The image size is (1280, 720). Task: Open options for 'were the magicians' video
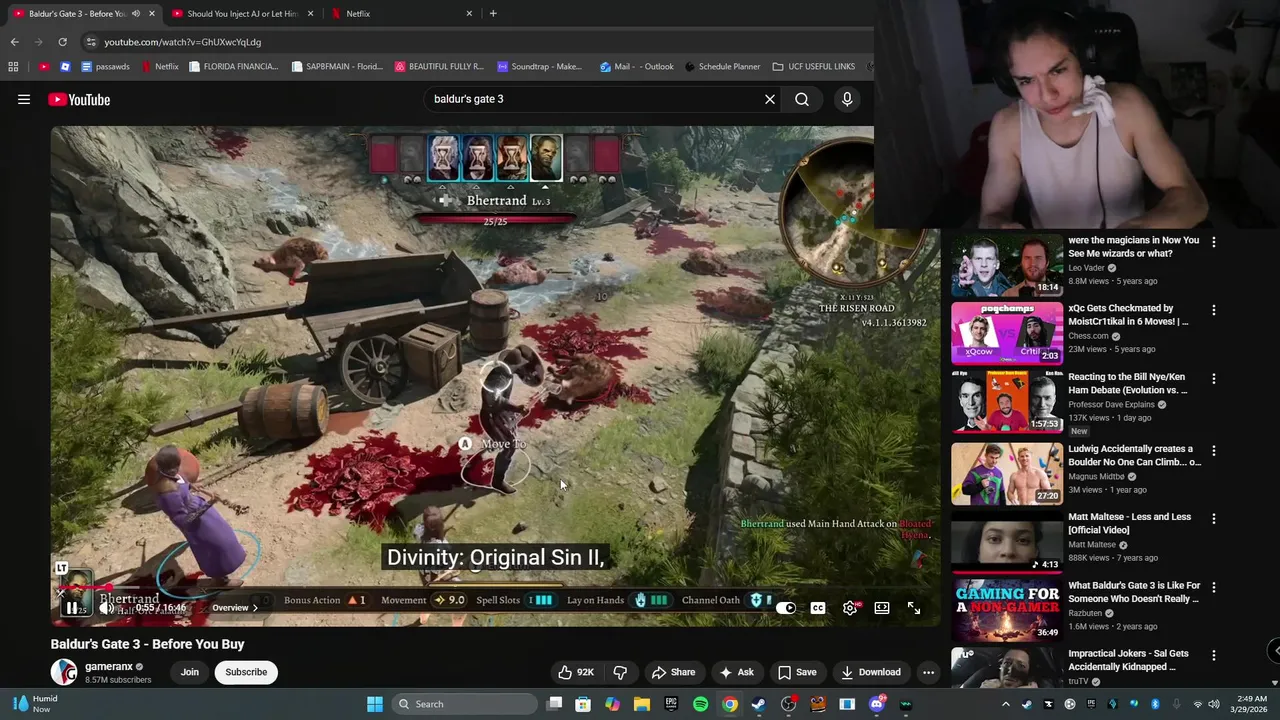[x=1214, y=242]
